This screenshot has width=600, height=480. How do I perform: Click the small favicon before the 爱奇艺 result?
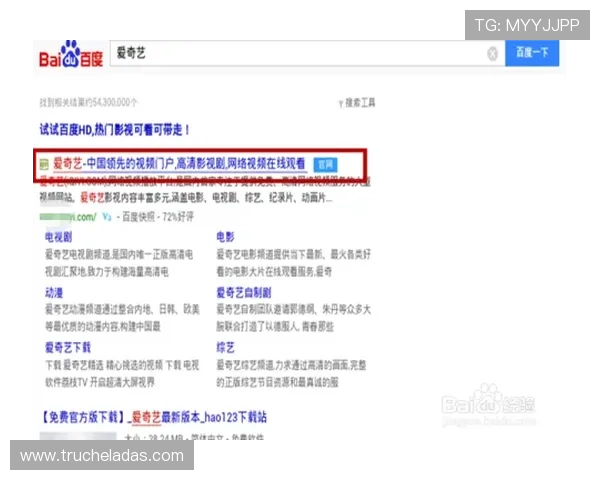(44, 164)
